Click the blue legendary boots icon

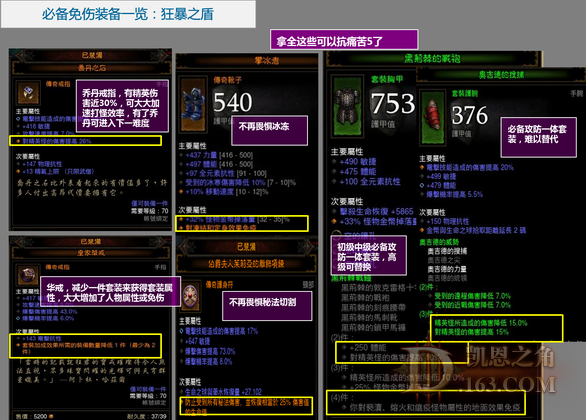point(193,104)
